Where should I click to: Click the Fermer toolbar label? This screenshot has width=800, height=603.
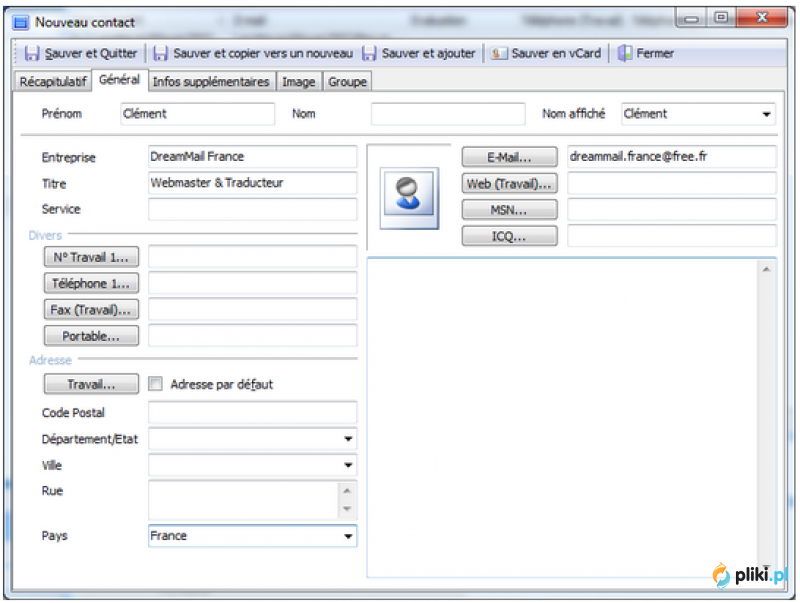(x=655, y=53)
